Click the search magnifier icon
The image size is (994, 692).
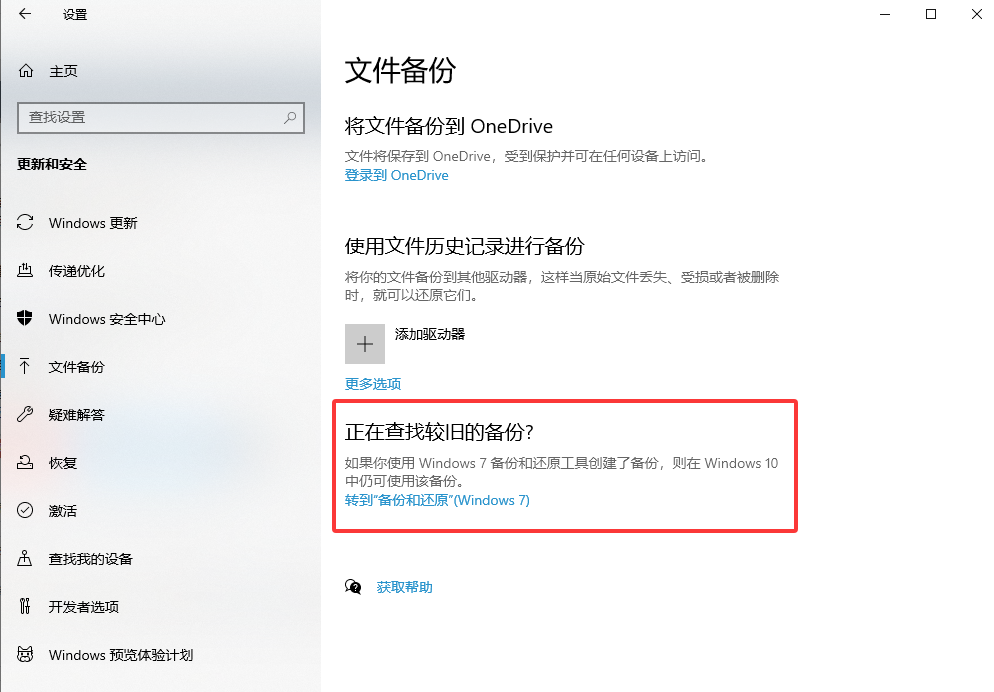point(290,117)
